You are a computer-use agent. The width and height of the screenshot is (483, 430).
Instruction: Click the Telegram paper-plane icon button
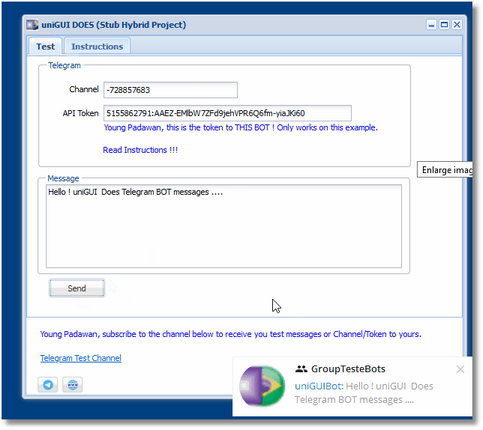pyautogui.click(x=48, y=385)
